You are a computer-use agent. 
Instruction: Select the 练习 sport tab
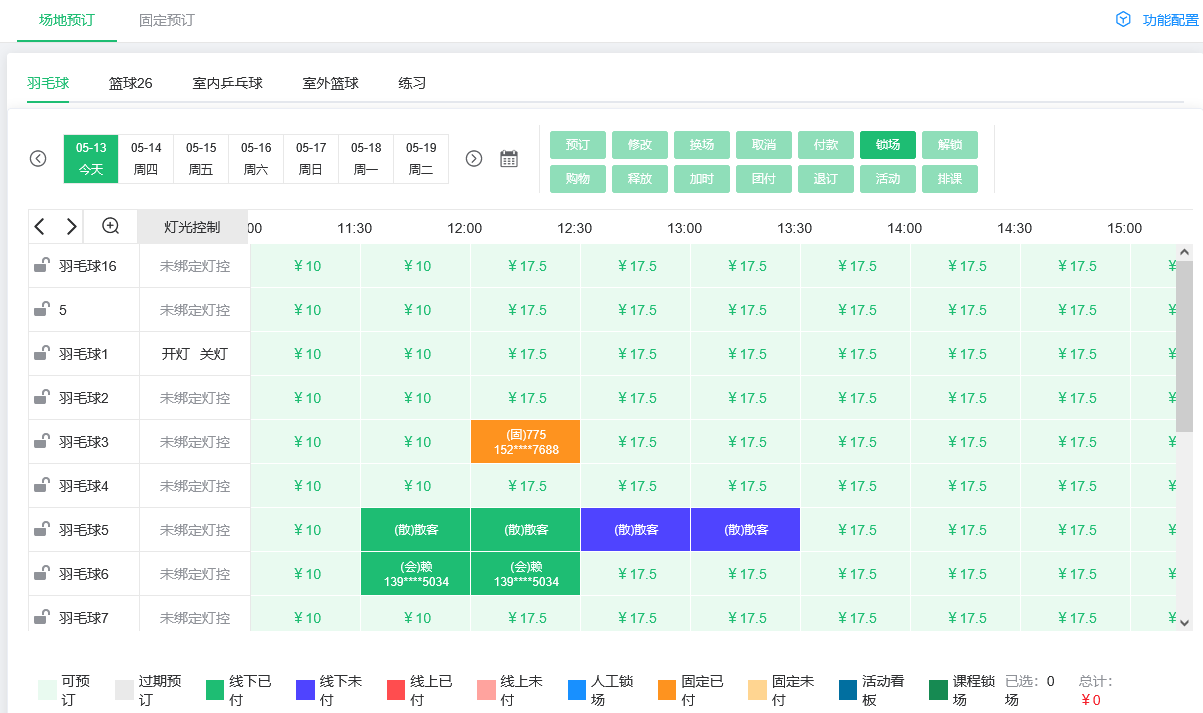click(x=412, y=83)
